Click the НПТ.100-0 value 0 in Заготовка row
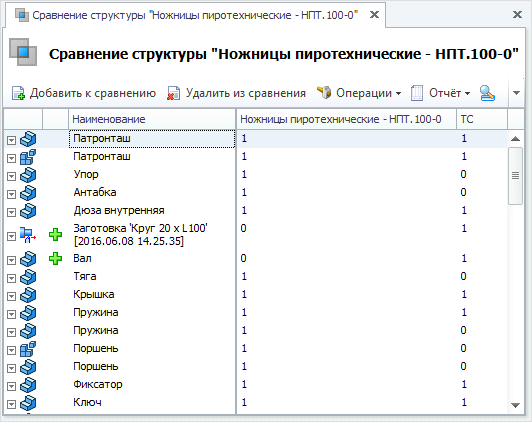This screenshot has height=422, width=532. [243, 228]
